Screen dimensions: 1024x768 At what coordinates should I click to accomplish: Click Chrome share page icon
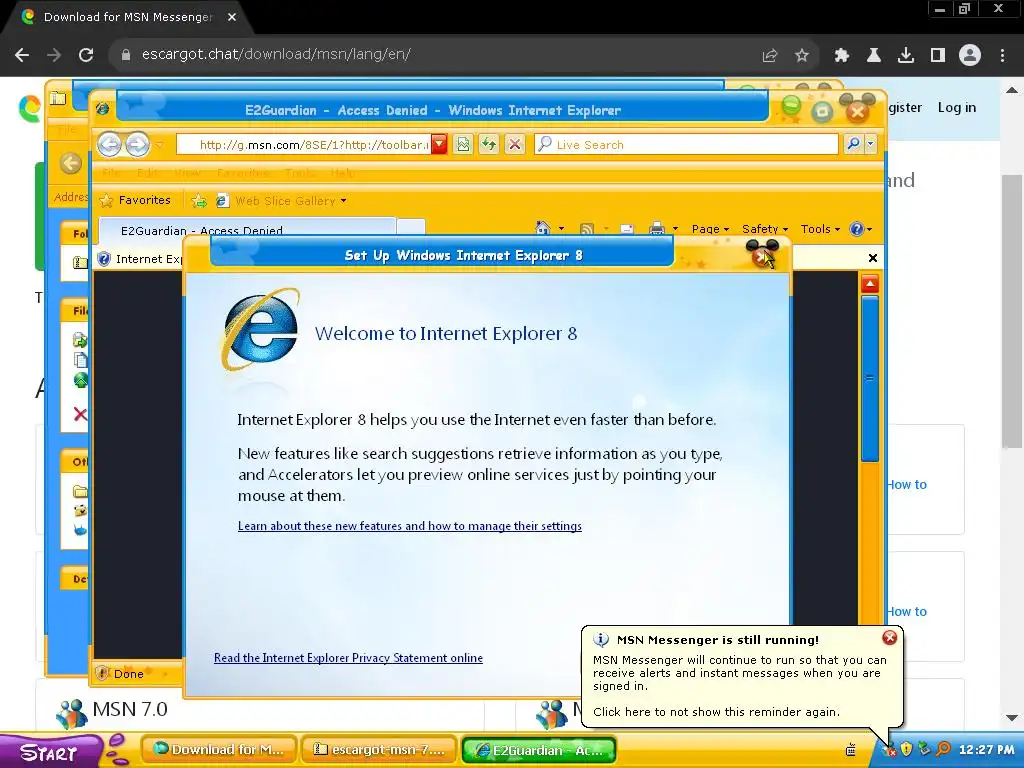click(770, 55)
